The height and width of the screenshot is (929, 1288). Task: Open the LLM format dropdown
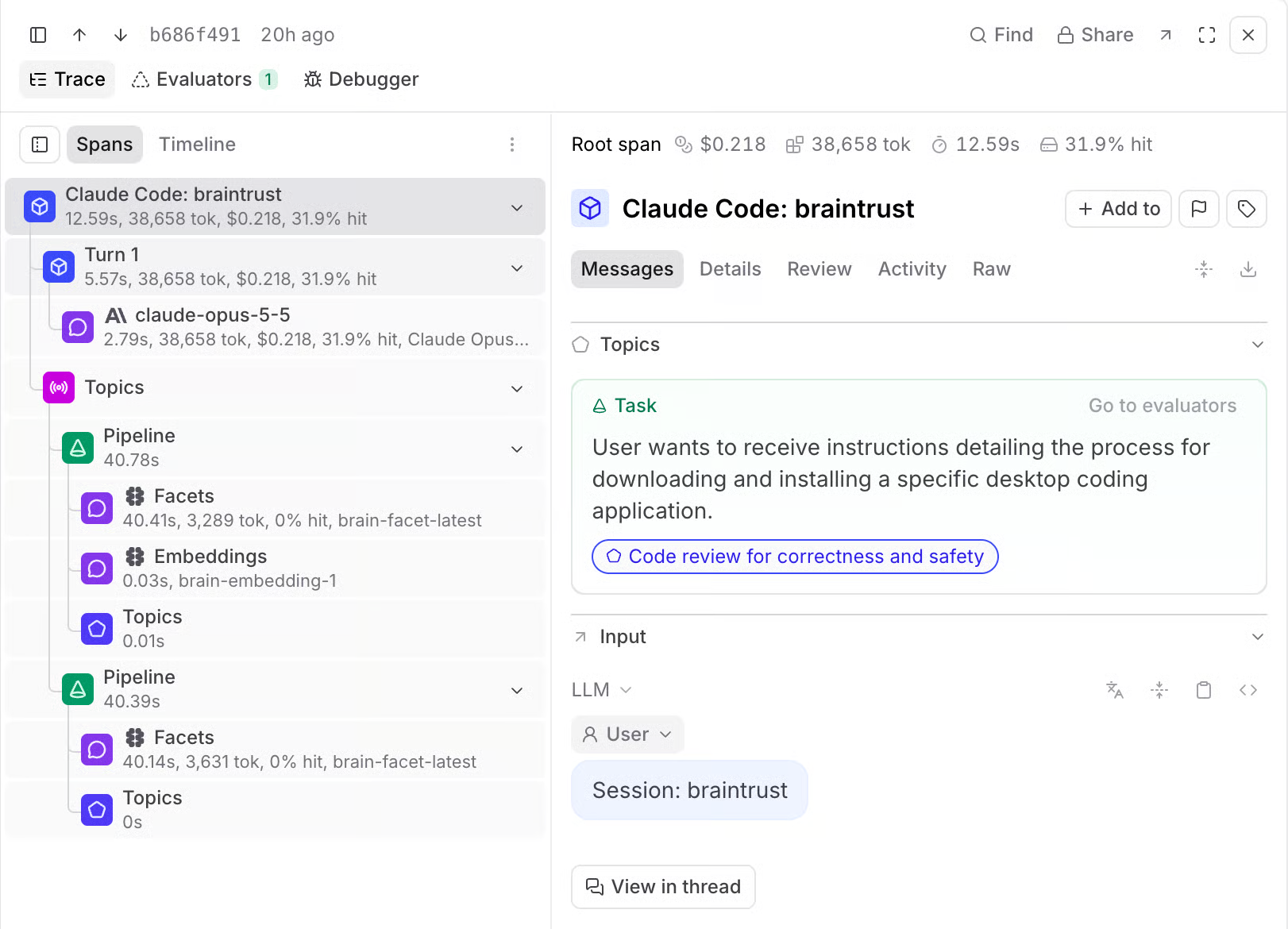[601, 690]
